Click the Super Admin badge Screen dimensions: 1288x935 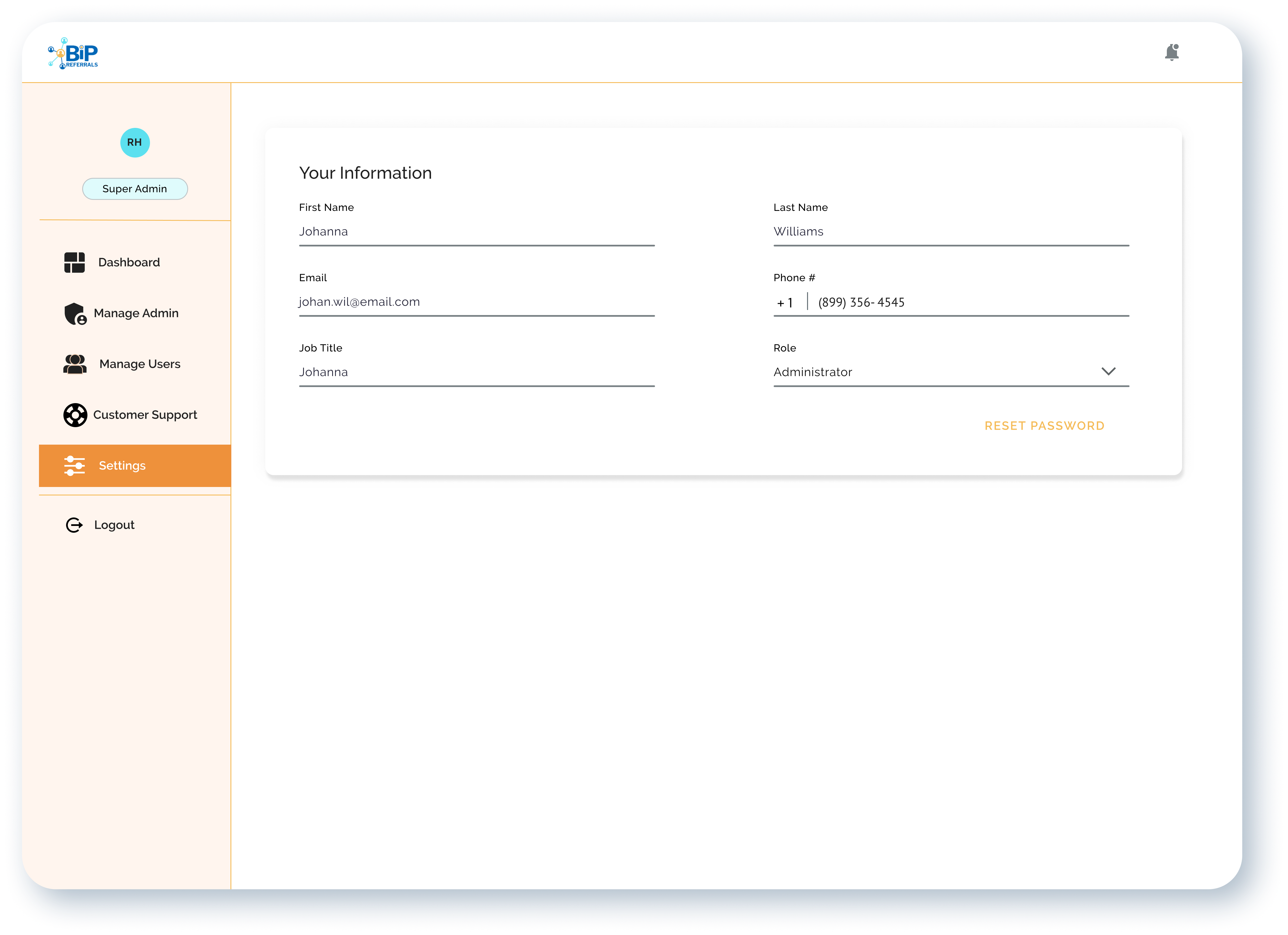[x=135, y=189]
